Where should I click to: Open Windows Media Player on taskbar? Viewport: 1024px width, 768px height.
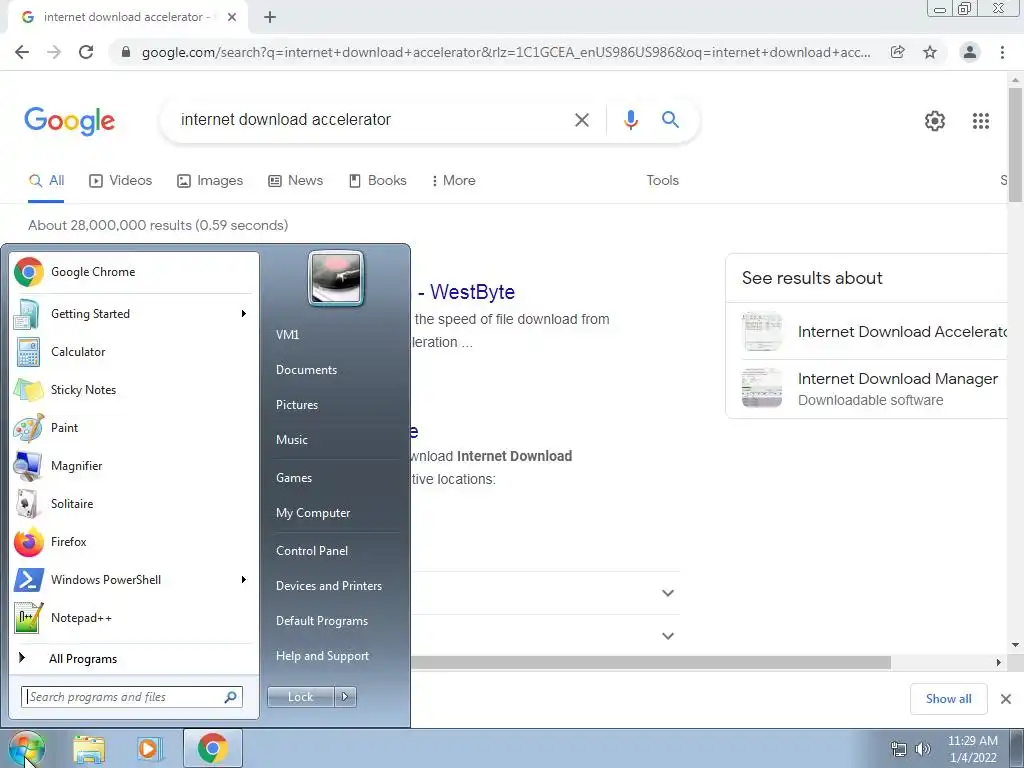[x=150, y=748]
